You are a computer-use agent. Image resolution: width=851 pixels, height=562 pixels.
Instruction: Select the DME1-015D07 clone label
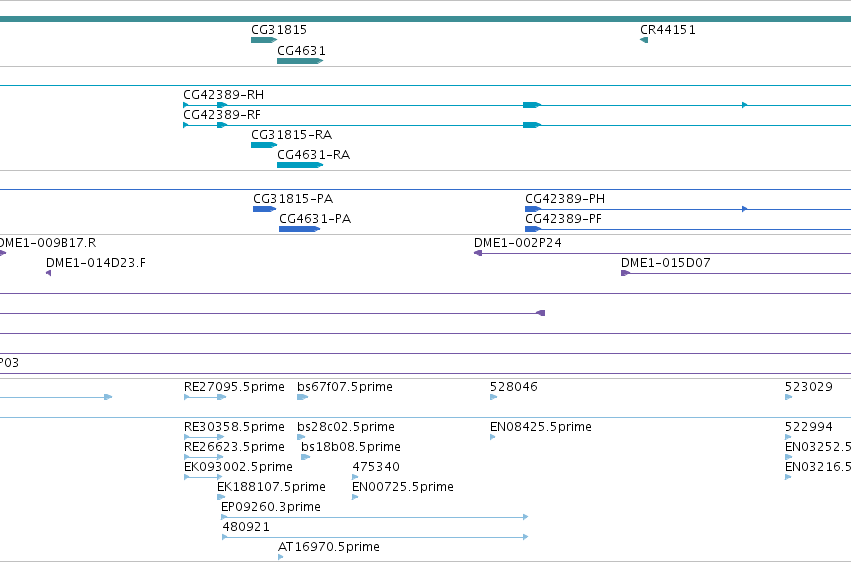click(x=665, y=263)
